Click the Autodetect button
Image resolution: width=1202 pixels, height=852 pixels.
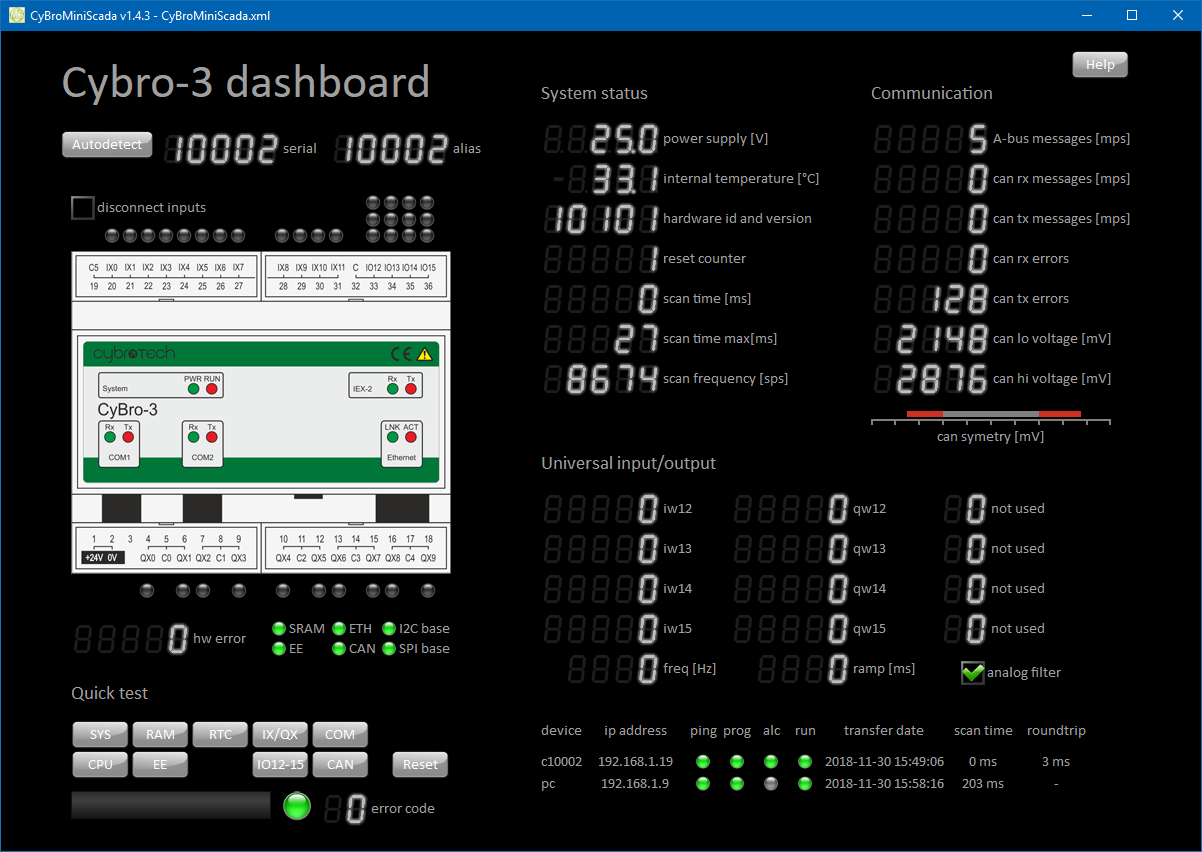[x=108, y=144]
